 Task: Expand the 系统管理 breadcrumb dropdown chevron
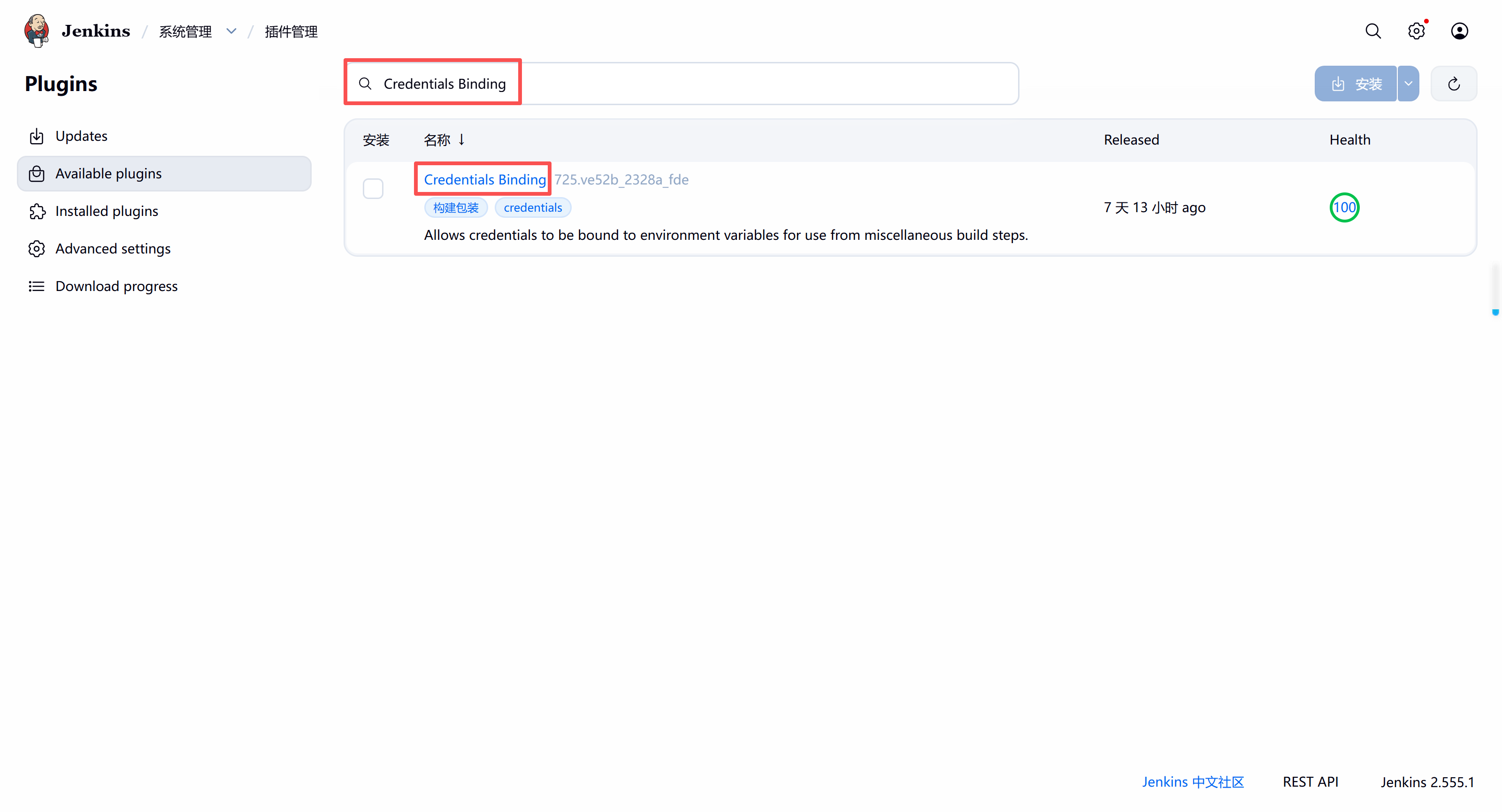(231, 31)
